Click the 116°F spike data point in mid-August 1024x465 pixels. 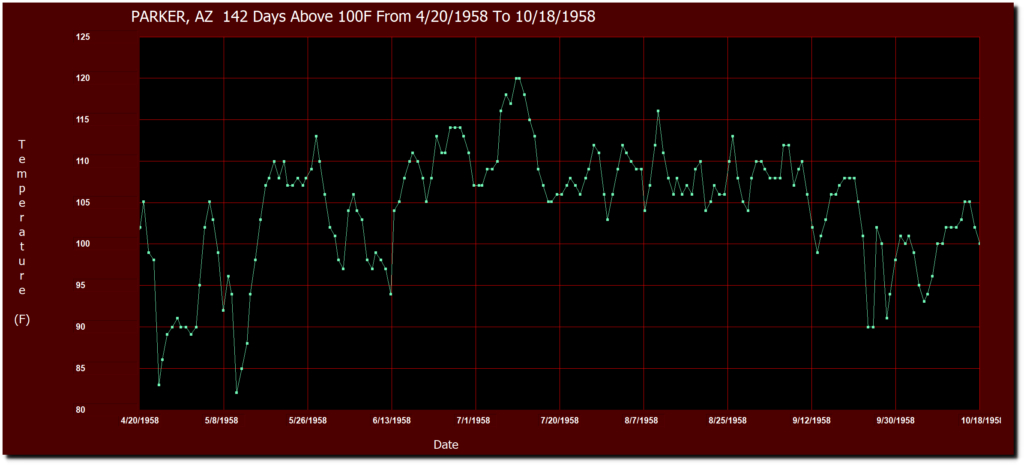click(658, 111)
